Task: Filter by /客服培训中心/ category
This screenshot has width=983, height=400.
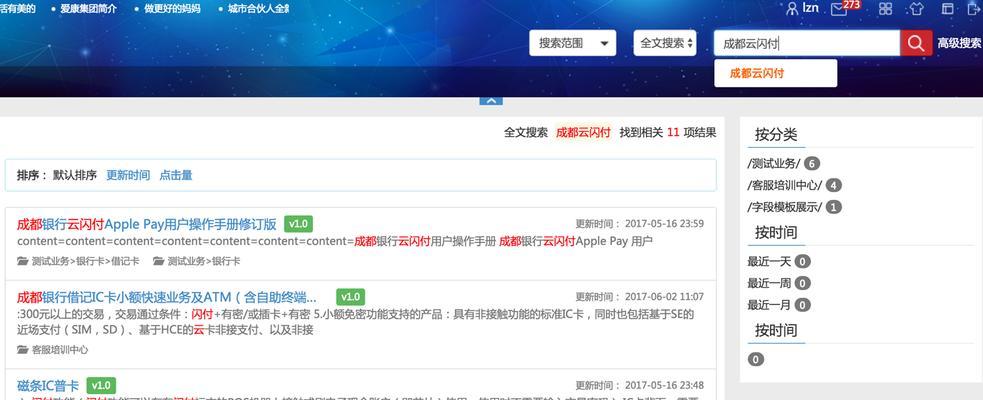Action: tap(784, 185)
